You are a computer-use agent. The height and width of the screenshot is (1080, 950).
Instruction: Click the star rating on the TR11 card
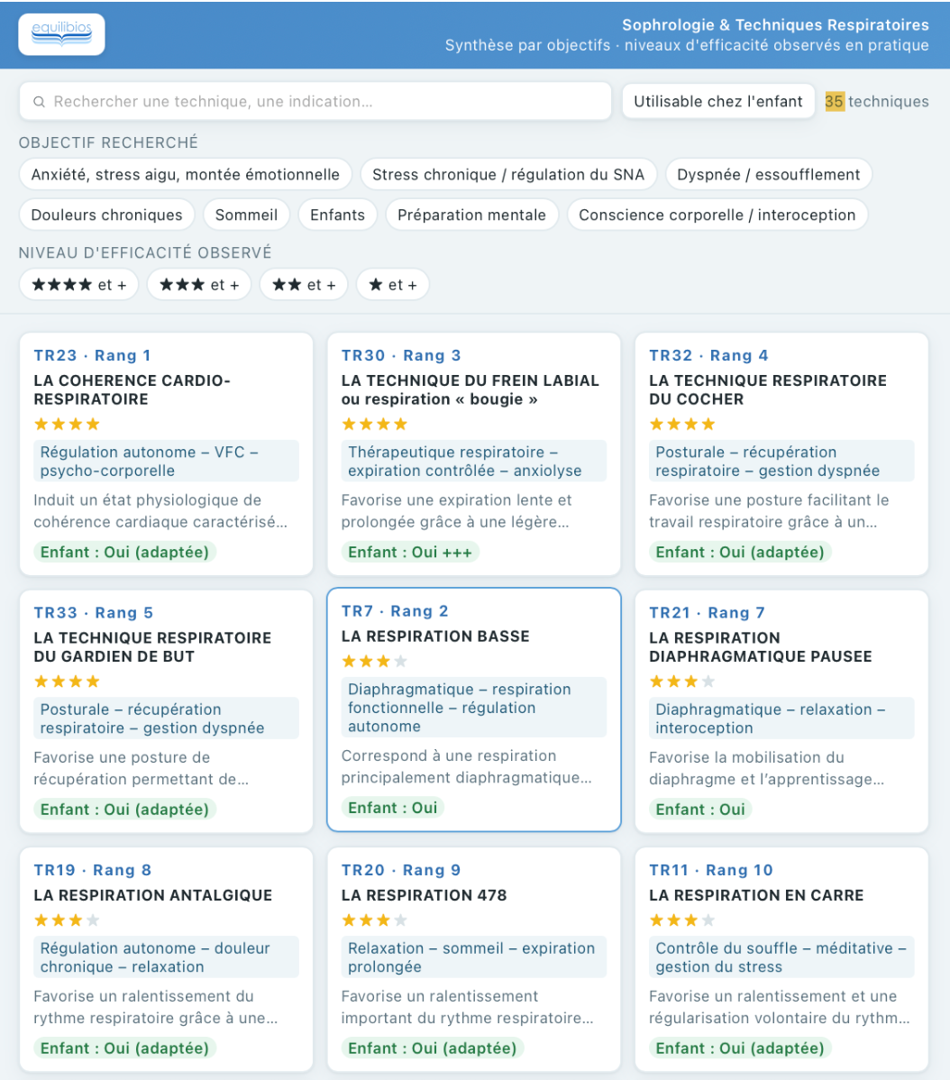(x=682, y=920)
